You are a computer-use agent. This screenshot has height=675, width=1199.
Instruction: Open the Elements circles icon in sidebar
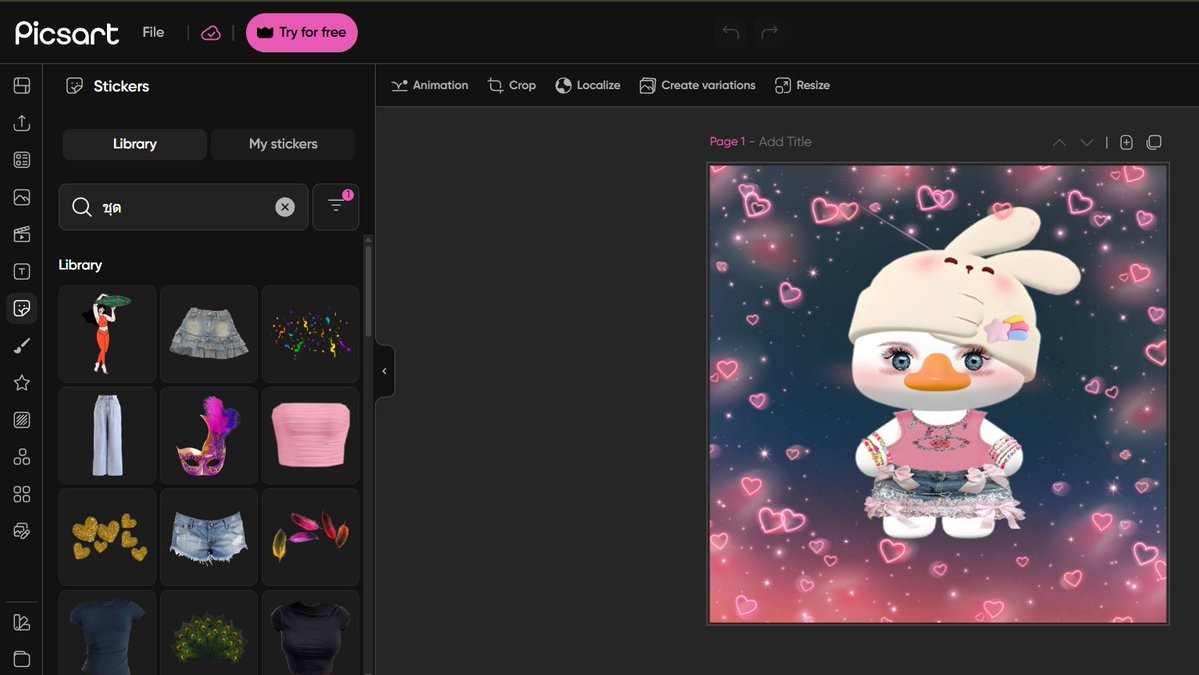click(21, 457)
